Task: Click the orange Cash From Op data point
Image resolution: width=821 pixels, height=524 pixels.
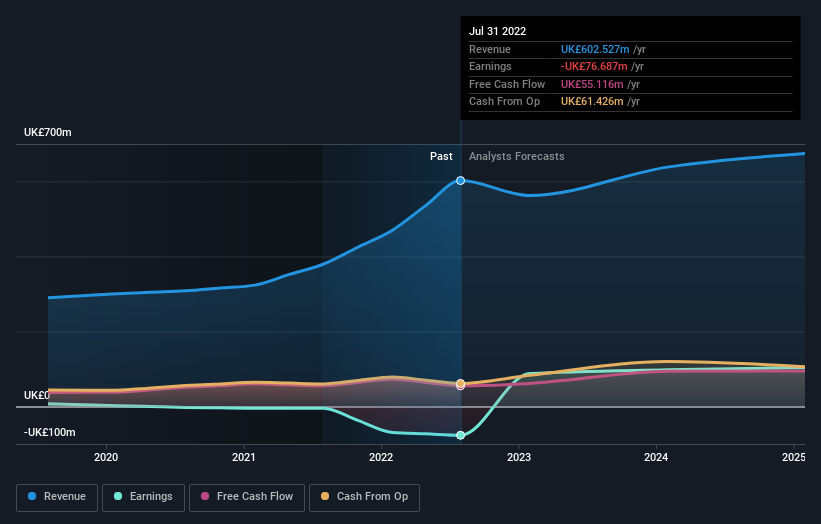Action: click(x=460, y=383)
